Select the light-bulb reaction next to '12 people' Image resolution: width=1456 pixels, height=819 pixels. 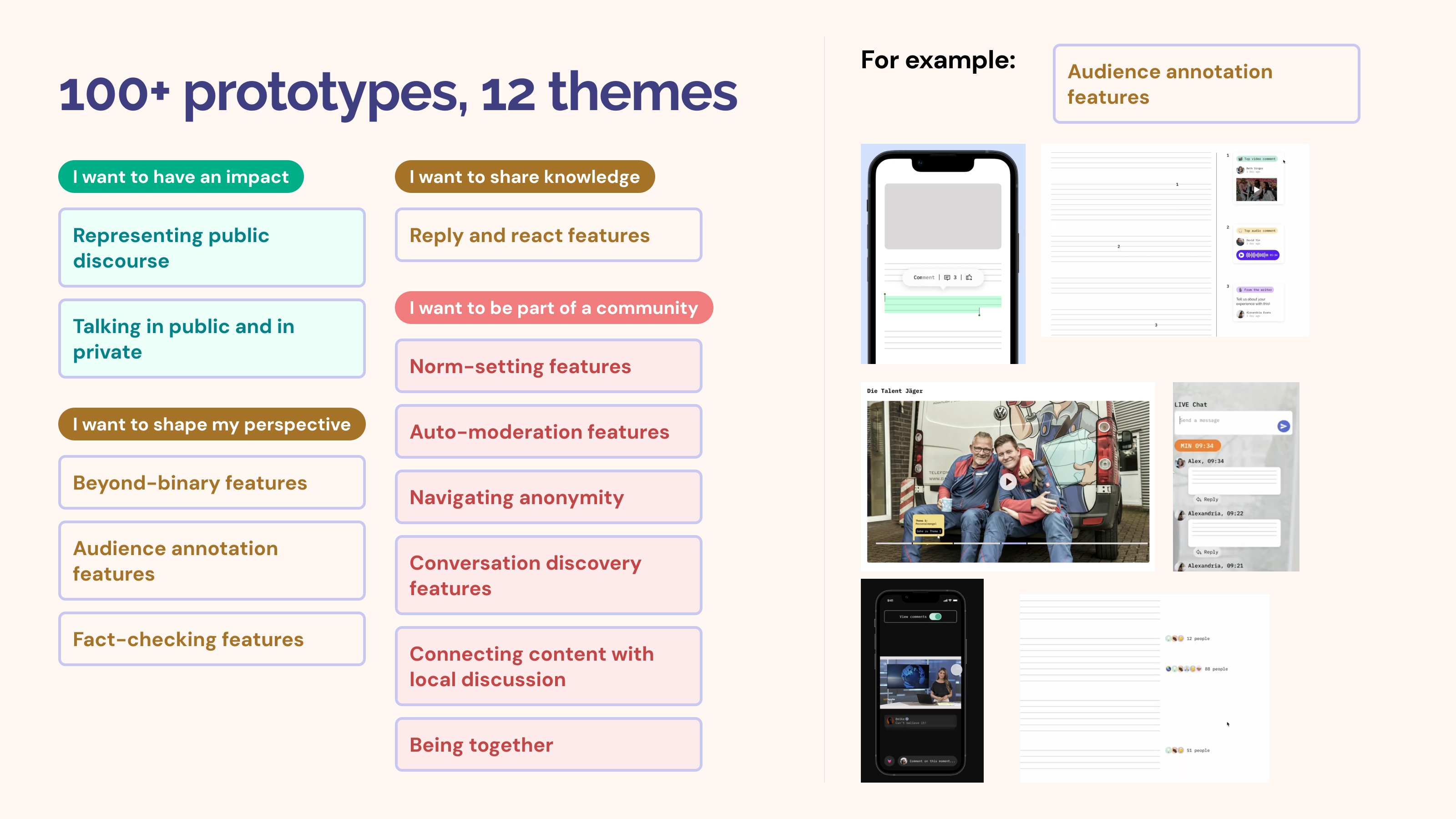click(1168, 639)
